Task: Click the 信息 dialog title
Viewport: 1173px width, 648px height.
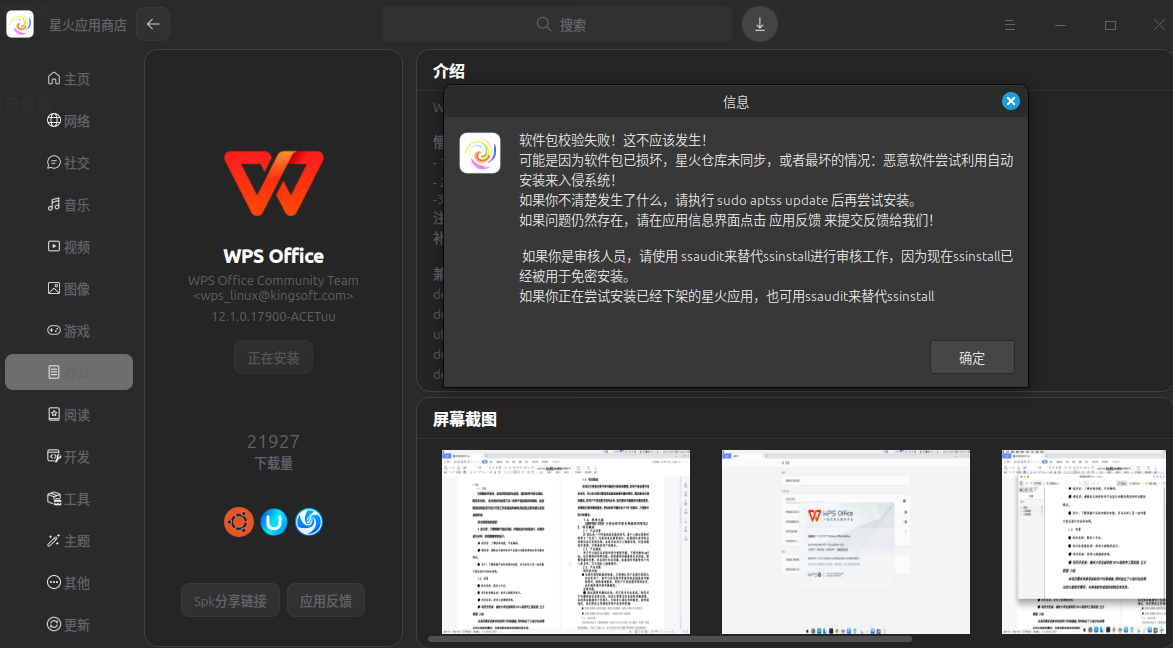Action: pyautogui.click(x=736, y=102)
